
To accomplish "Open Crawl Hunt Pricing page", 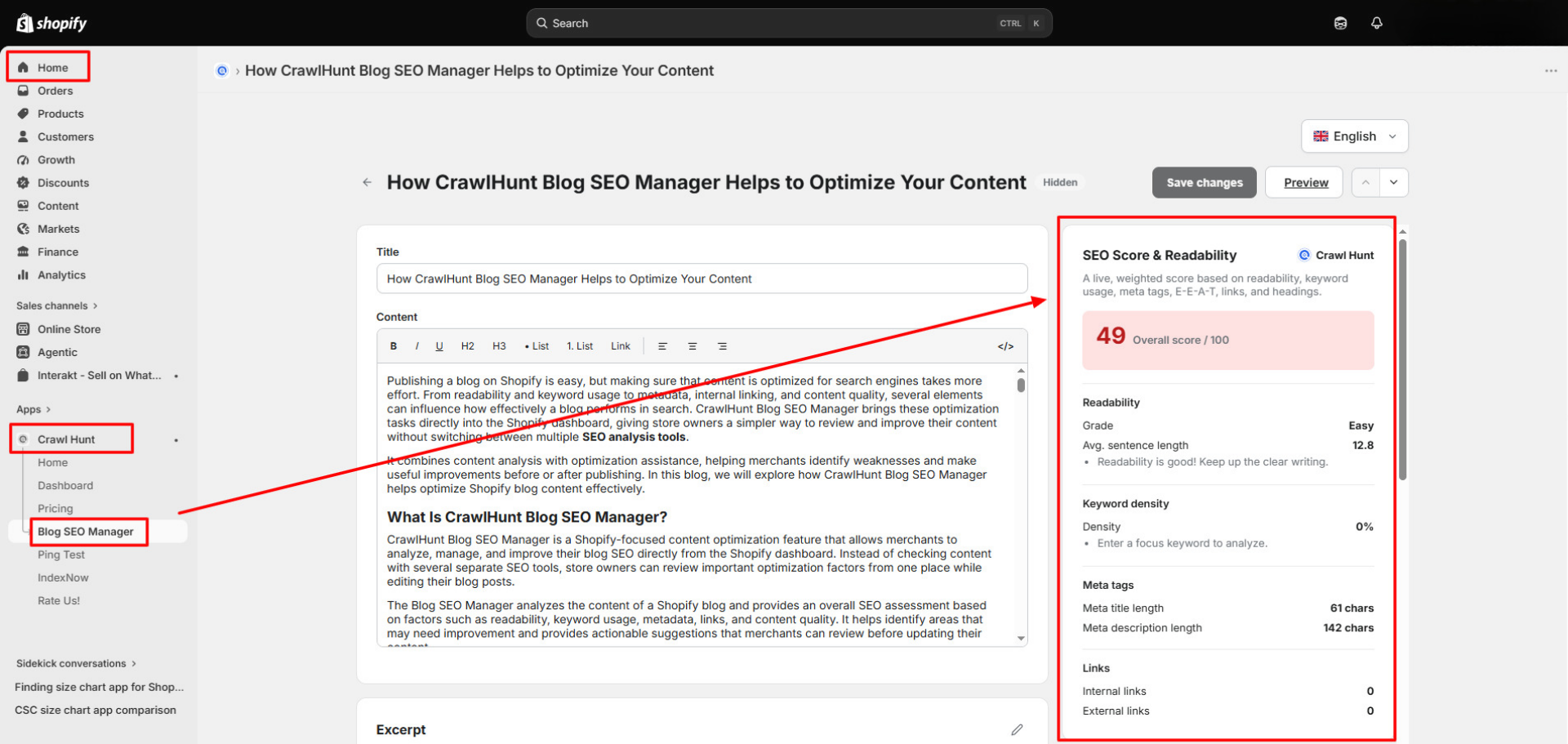I will [x=55, y=508].
